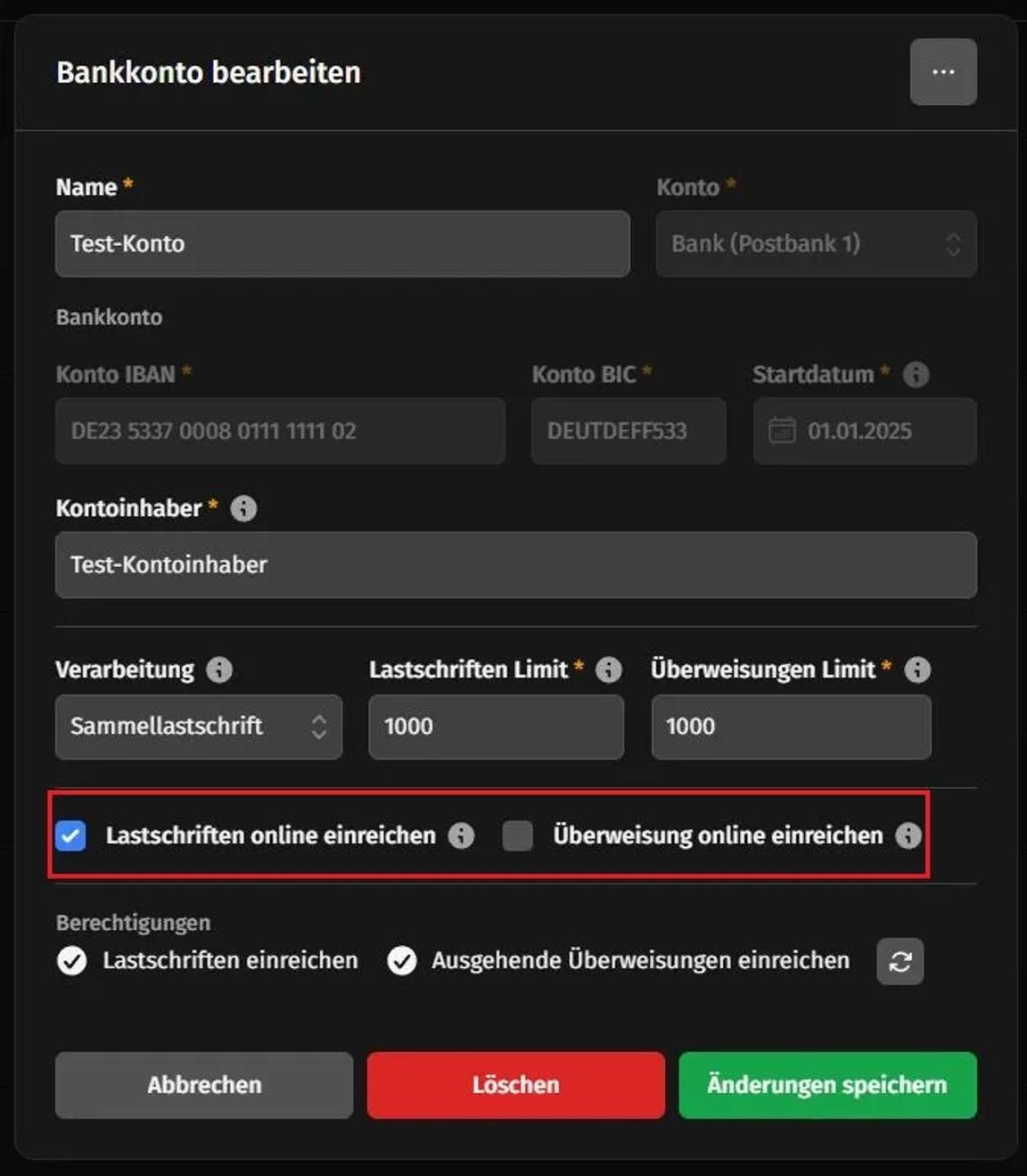Focus the Name field with Test-Konto
Image resolution: width=1027 pixels, height=1176 pixels.
tap(342, 244)
